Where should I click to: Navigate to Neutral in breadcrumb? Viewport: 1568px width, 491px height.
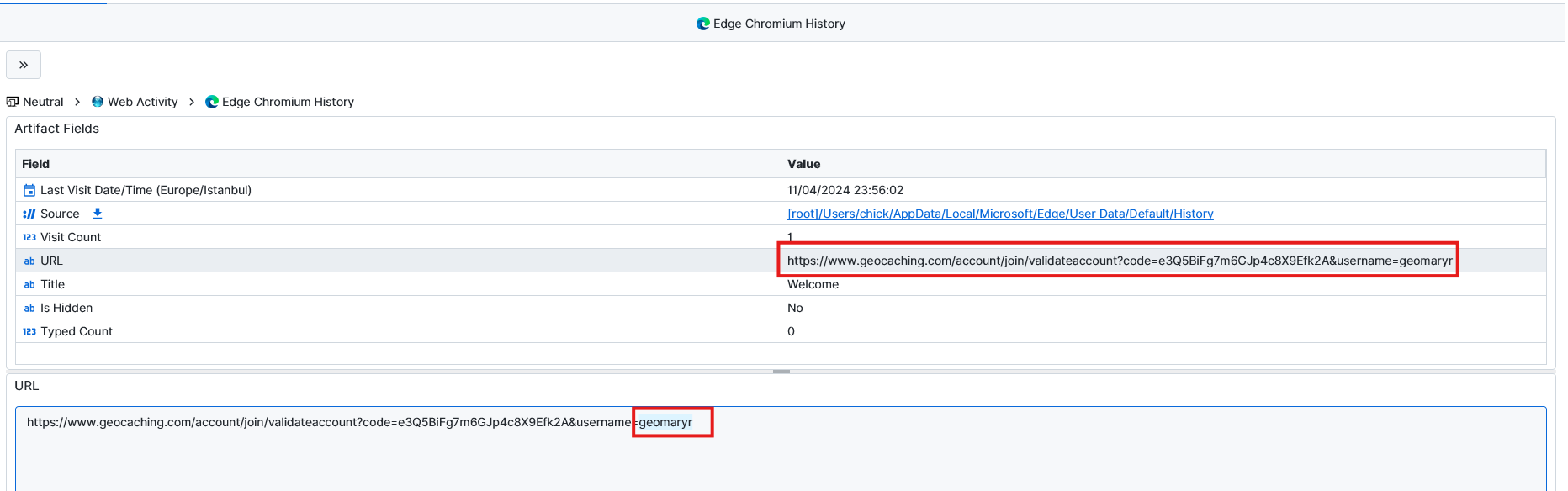43,102
